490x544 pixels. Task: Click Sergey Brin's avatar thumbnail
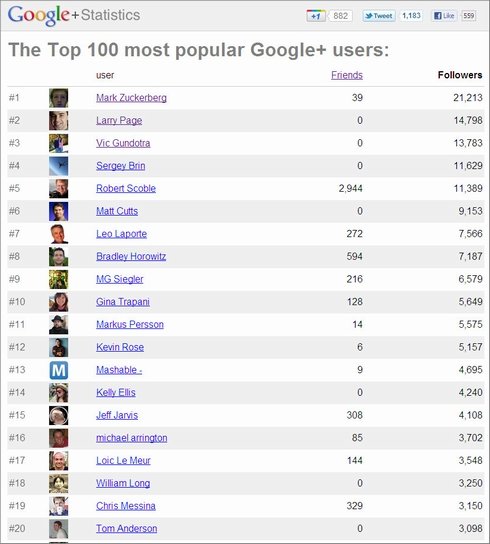coord(58,166)
